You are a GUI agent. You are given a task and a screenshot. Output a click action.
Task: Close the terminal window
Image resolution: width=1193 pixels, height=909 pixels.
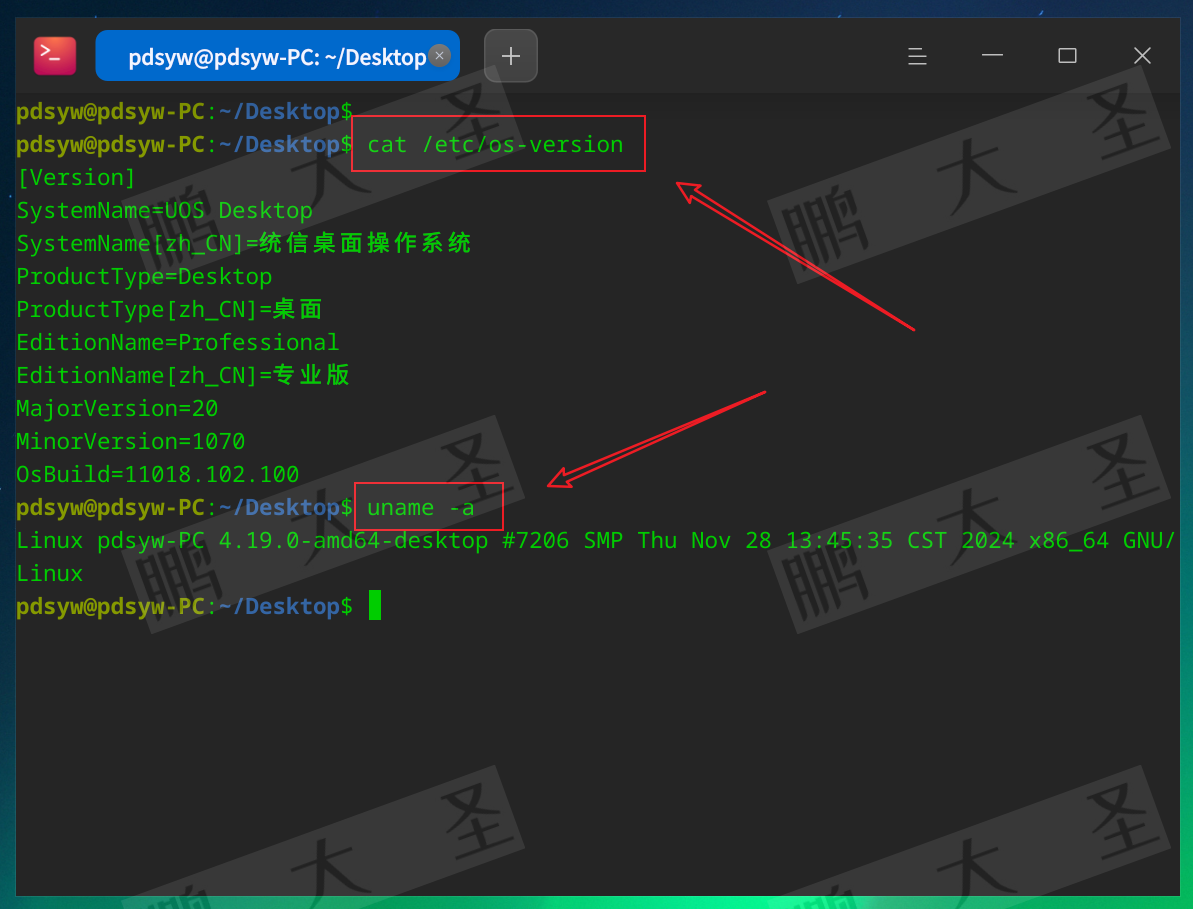click(1142, 56)
